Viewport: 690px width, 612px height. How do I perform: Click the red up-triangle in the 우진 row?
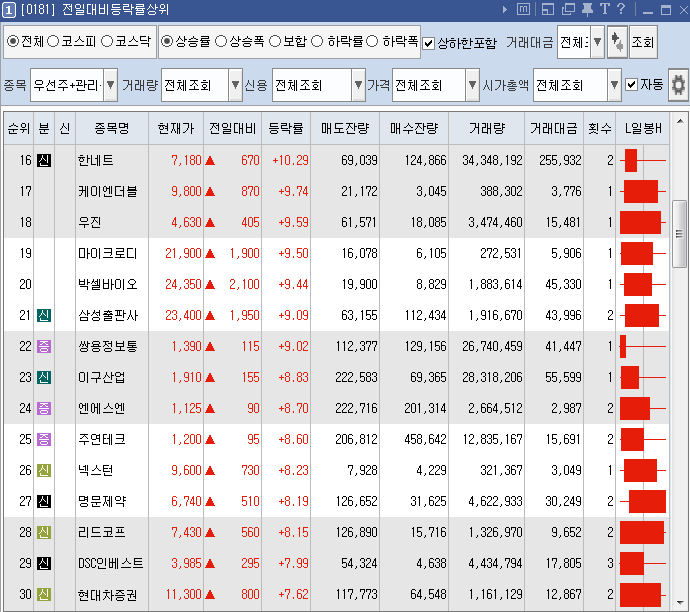[210, 223]
